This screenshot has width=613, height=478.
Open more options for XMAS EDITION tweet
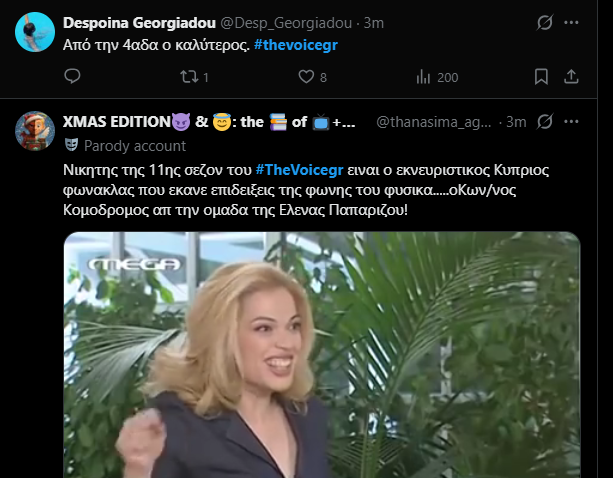[572, 122]
